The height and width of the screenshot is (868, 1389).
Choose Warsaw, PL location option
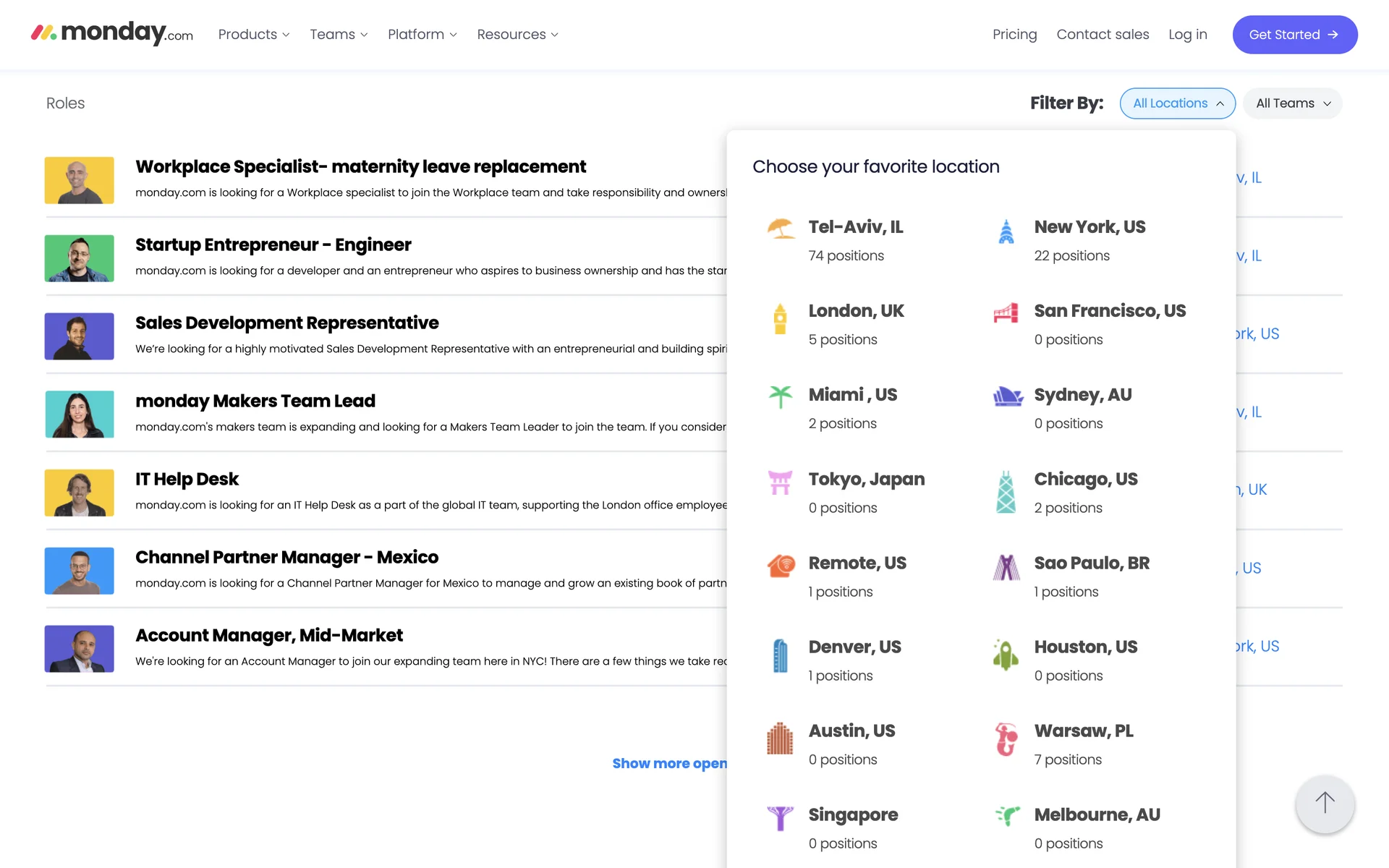click(1083, 731)
